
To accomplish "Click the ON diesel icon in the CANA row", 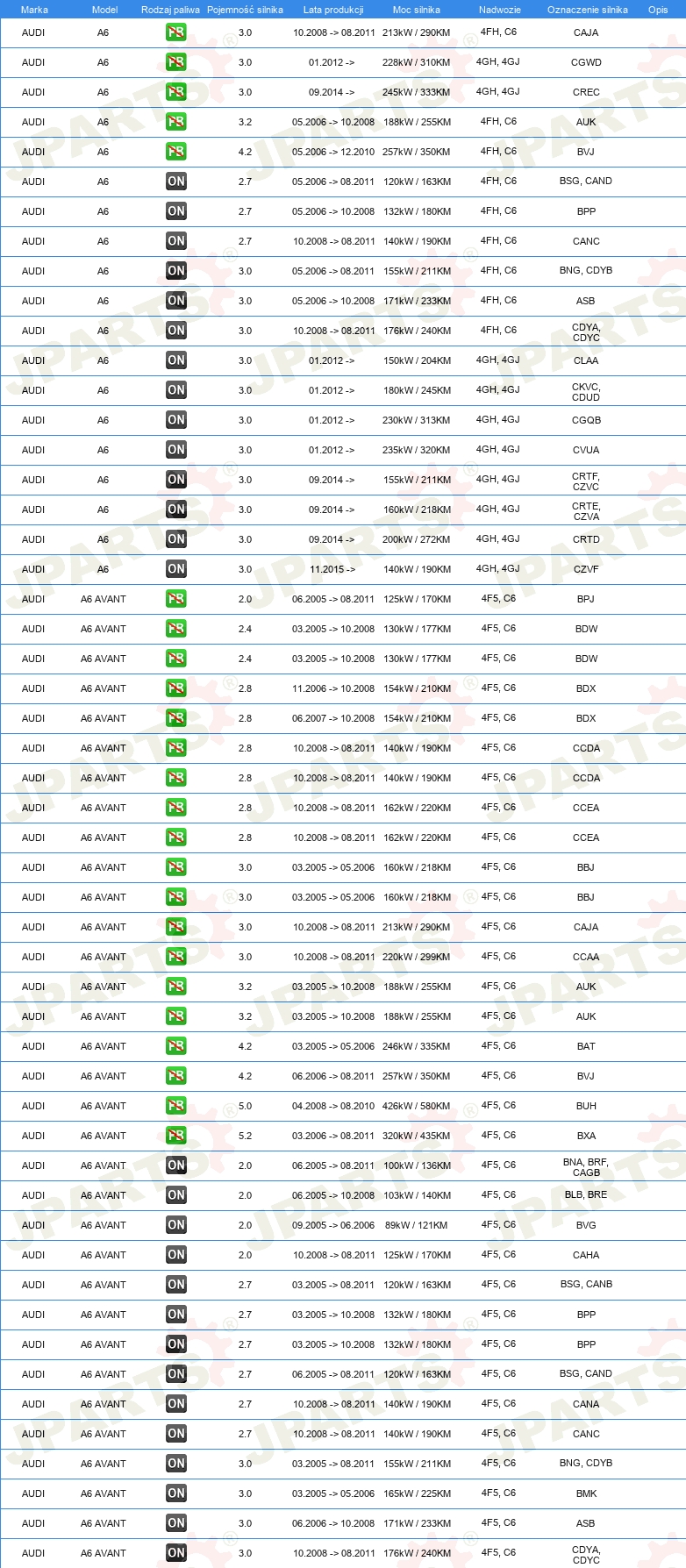I will point(176,1404).
